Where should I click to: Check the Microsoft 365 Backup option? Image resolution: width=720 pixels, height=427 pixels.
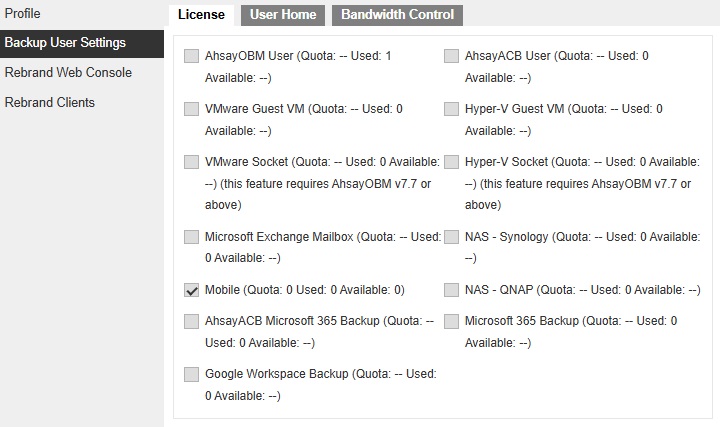click(451, 321)
